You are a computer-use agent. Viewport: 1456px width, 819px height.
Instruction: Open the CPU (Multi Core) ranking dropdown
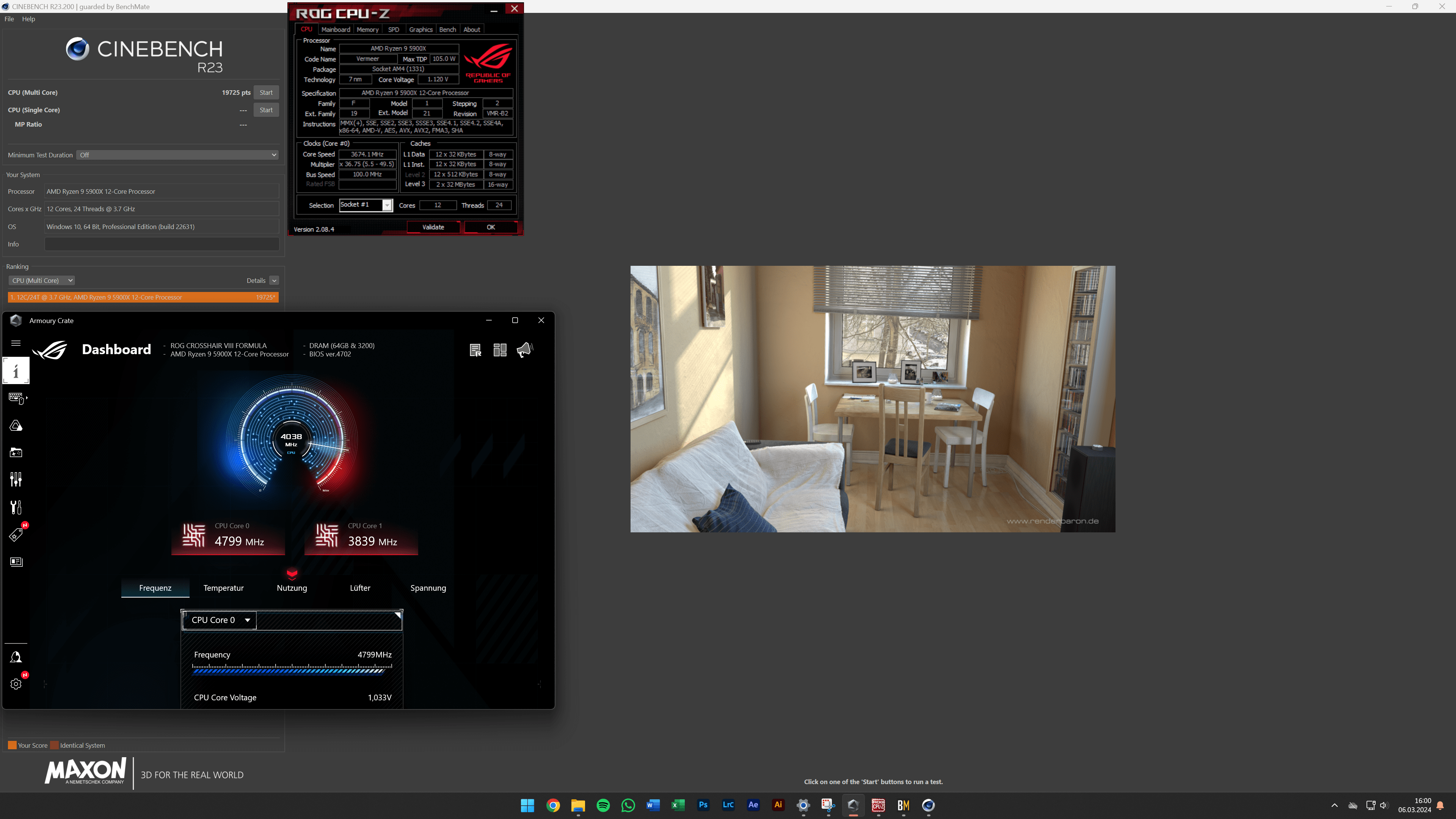click(x=41, y=280)
